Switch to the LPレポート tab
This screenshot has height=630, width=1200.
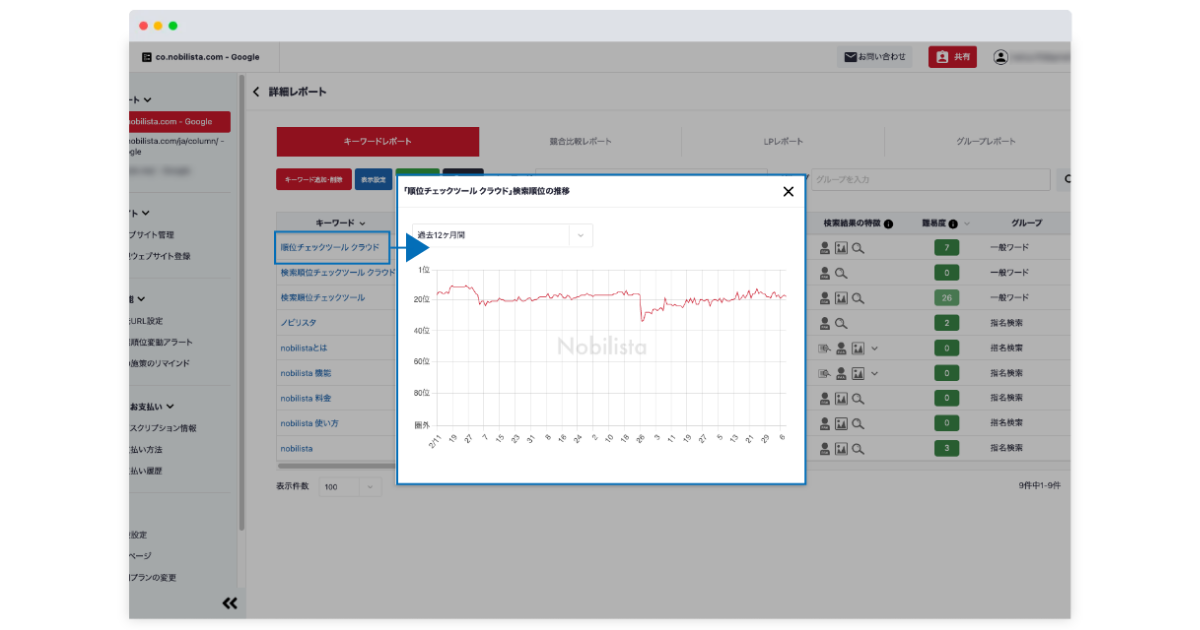(783, 142)
